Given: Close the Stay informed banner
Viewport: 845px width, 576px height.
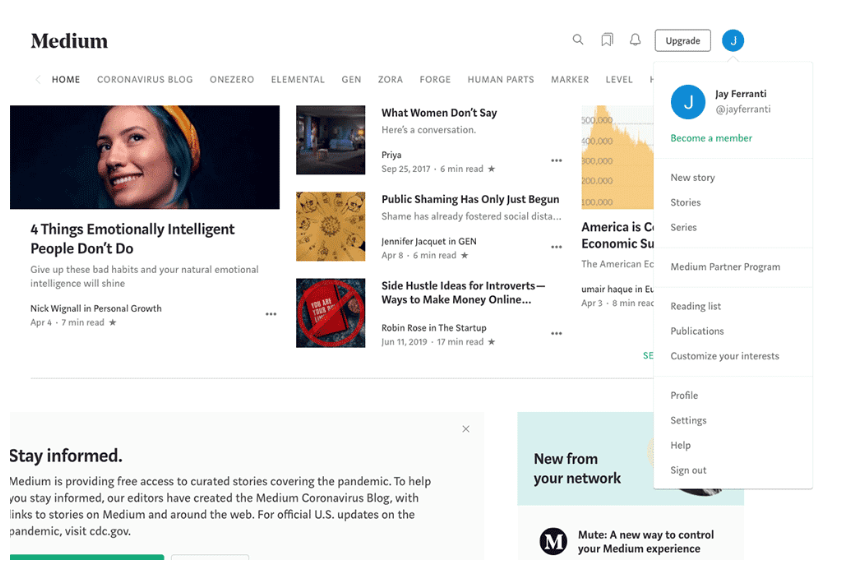Looking at the screenshot, I should click(x=466, y=429).
